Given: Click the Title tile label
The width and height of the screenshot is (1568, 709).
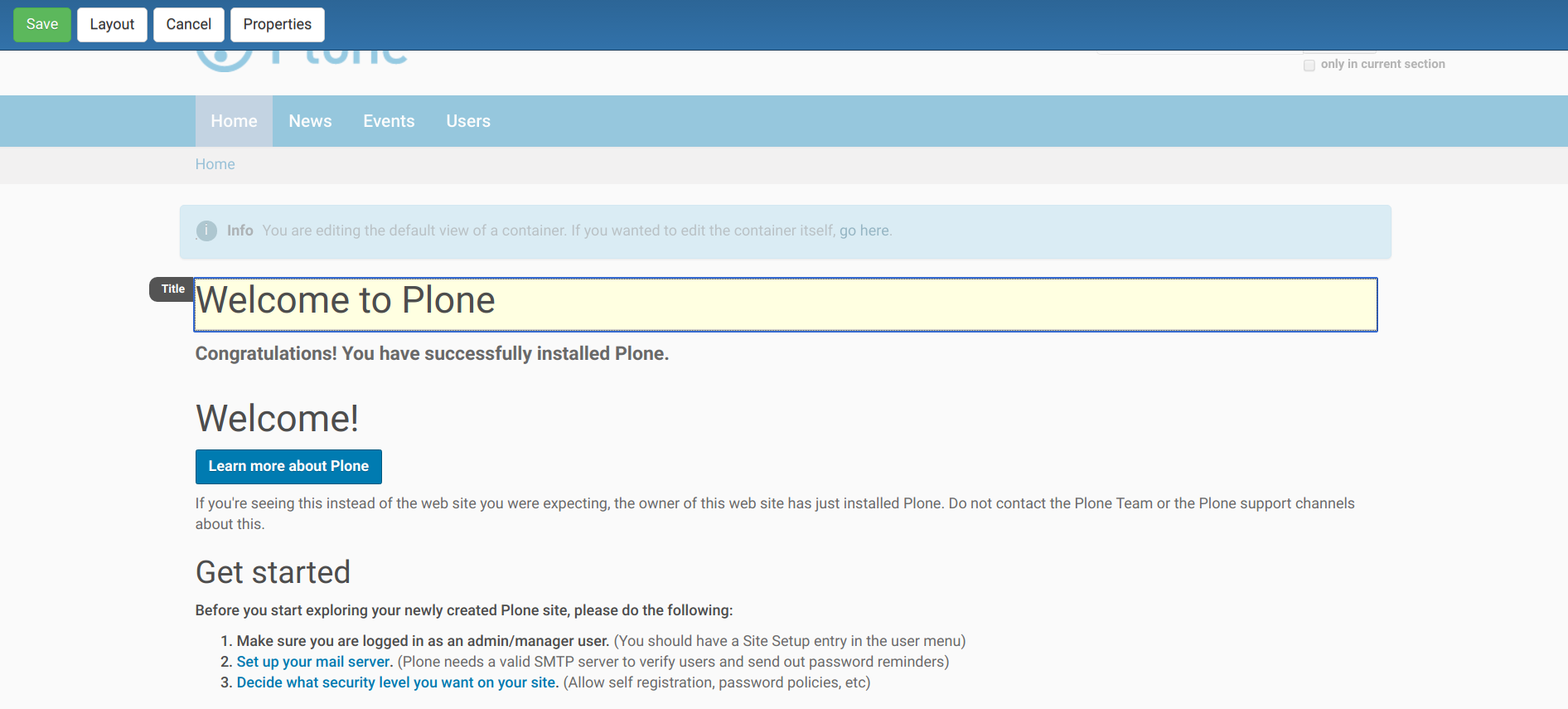Looking at the screenshot, I should [172, 289].
